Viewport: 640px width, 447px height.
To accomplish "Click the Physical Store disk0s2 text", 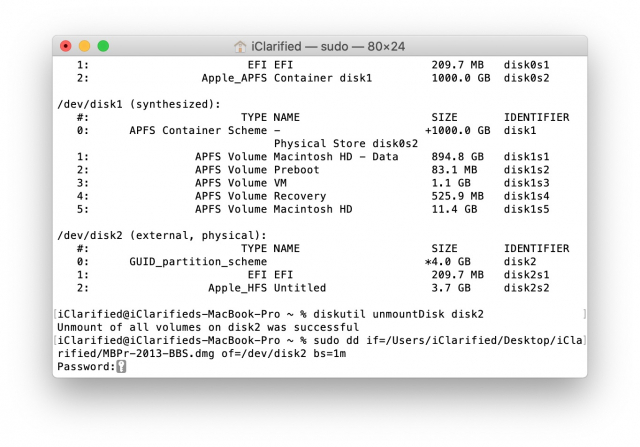I will [x=346, y=144].
